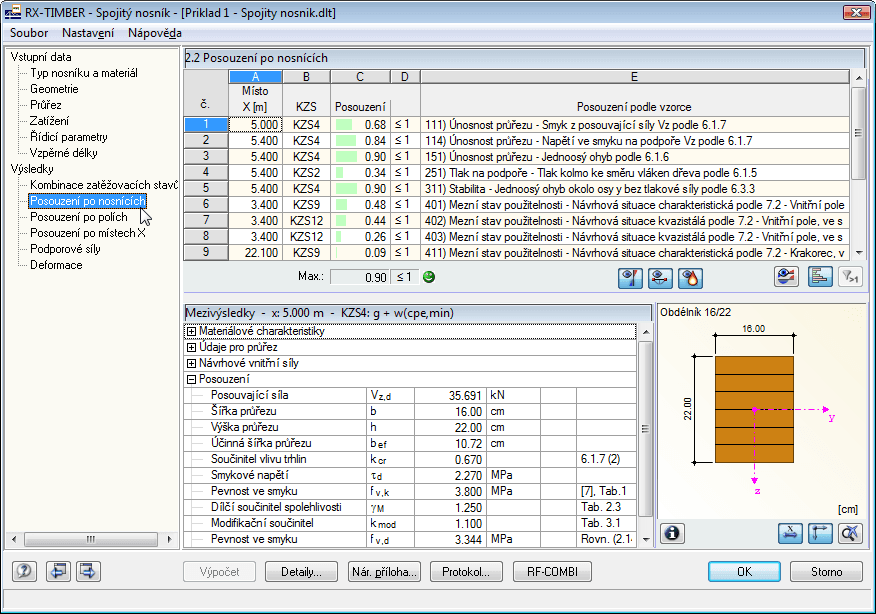Open Deformace tree item
Viewport: 876px width, 614px height.
[x=56, y=265]
